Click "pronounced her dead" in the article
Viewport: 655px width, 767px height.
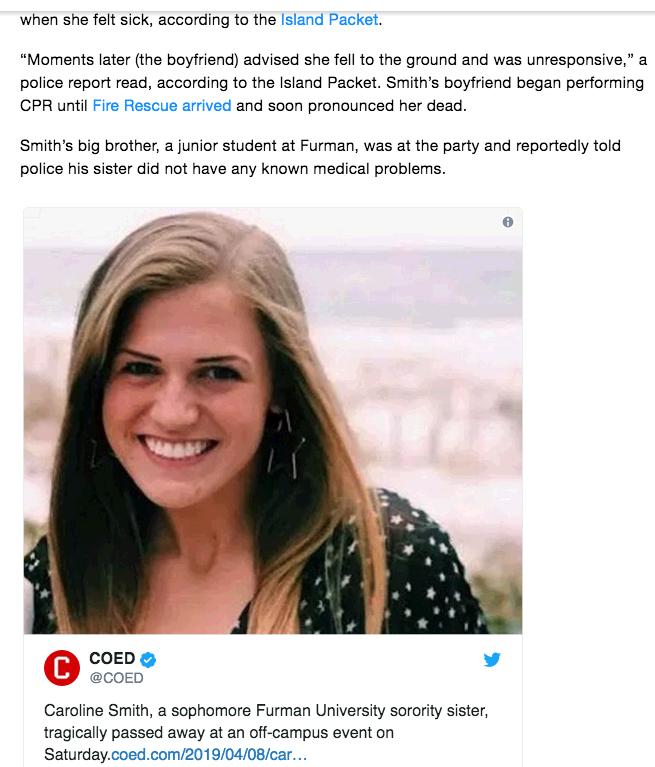pos(386,106)
